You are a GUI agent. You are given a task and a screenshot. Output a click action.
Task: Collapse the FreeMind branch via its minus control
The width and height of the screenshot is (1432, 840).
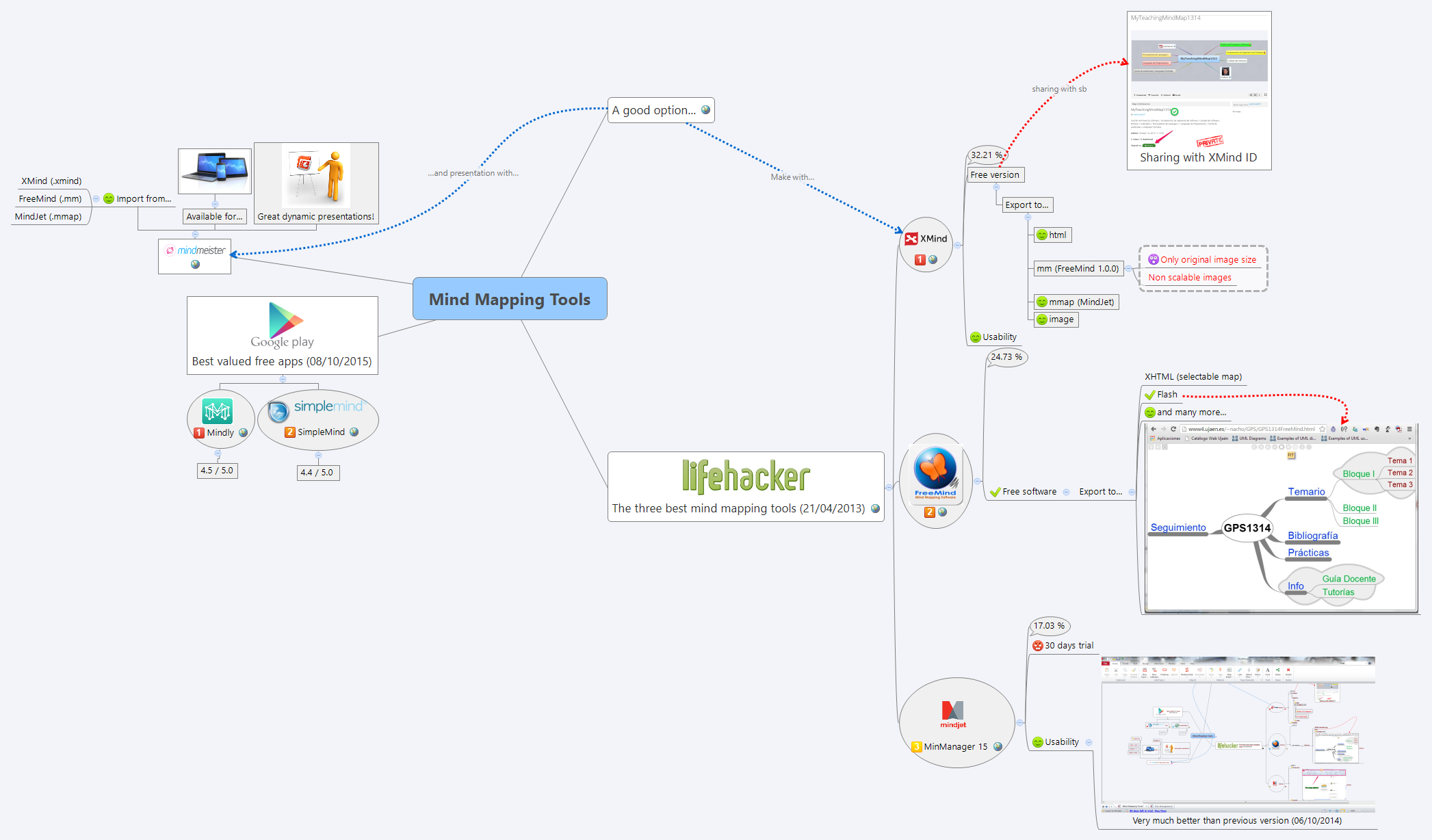click(x=977, y=481)
